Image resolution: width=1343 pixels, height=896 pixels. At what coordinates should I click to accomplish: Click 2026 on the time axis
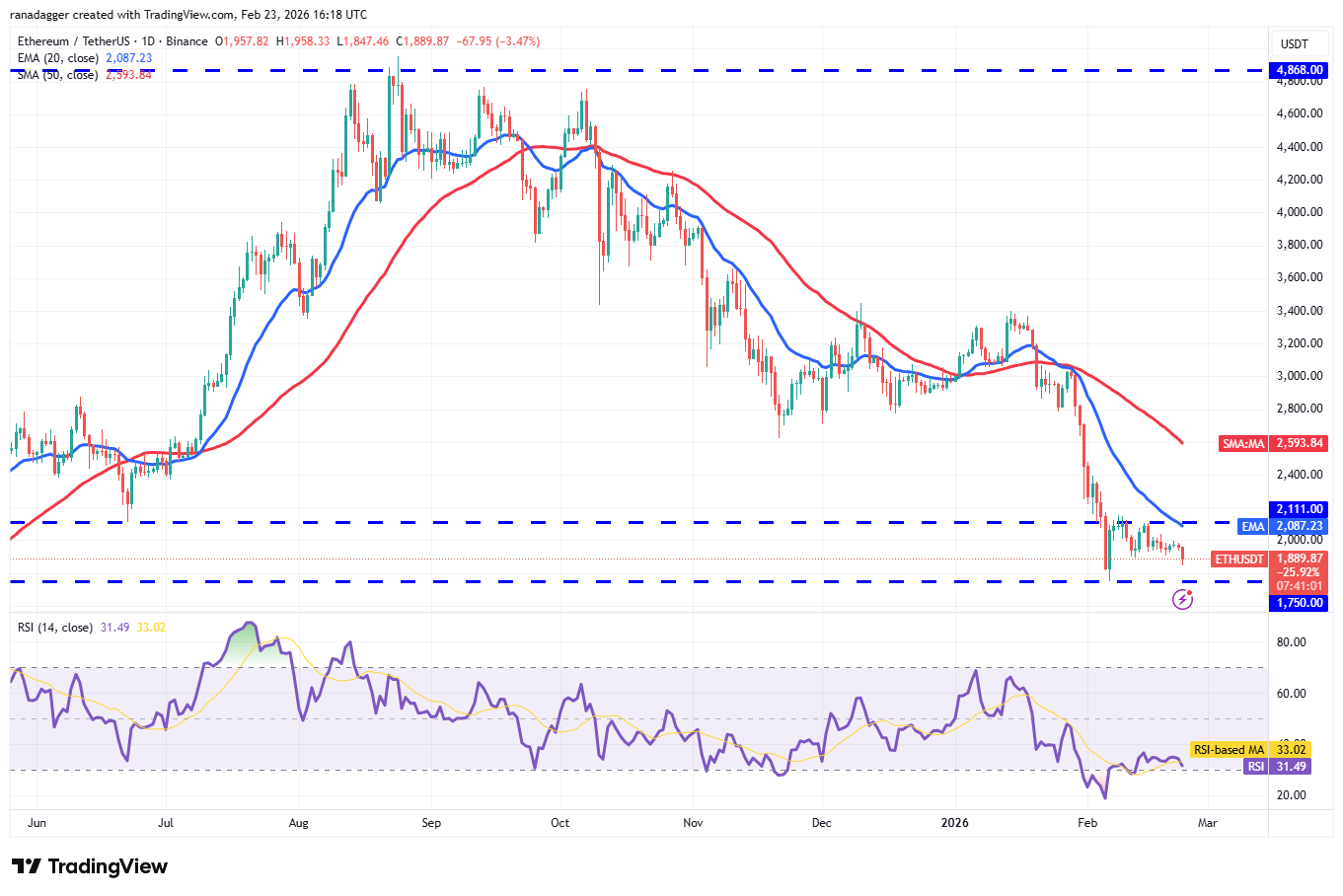955,822
